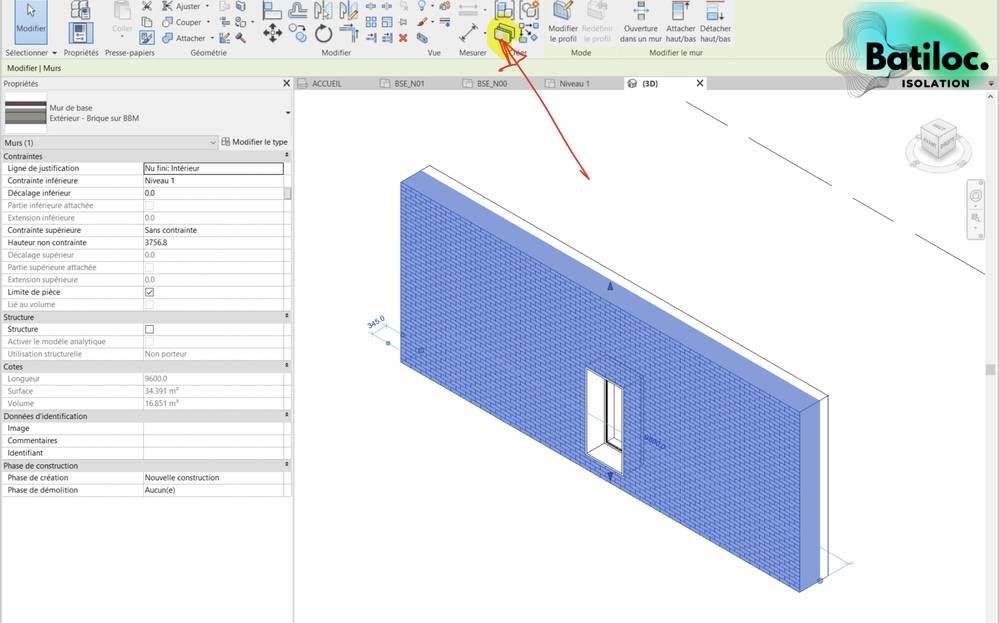
Task: Collapse the Contraintes section
Action: [x=287, y=156]
